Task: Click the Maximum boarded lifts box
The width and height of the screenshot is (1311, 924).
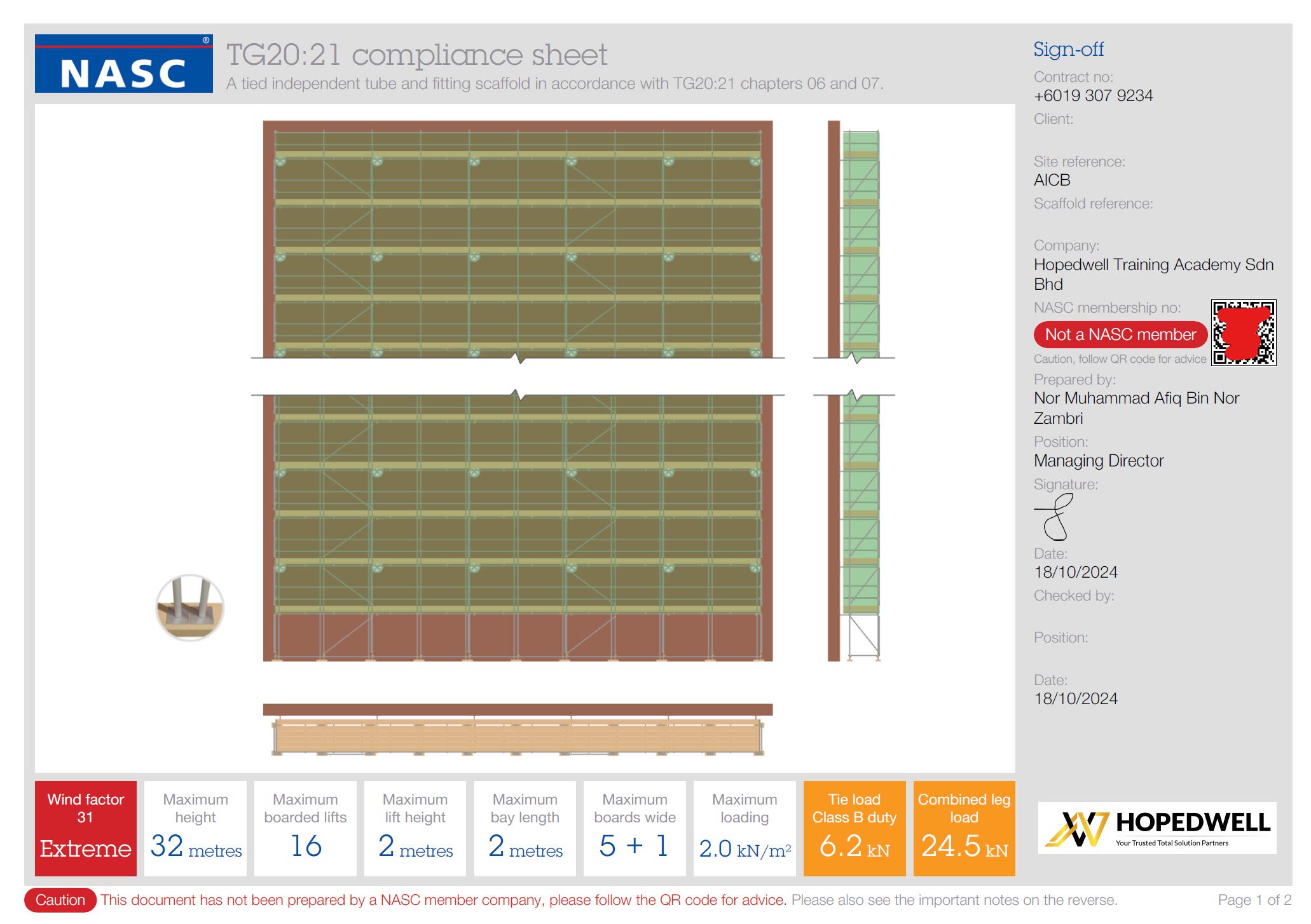Action: (305, 828)
